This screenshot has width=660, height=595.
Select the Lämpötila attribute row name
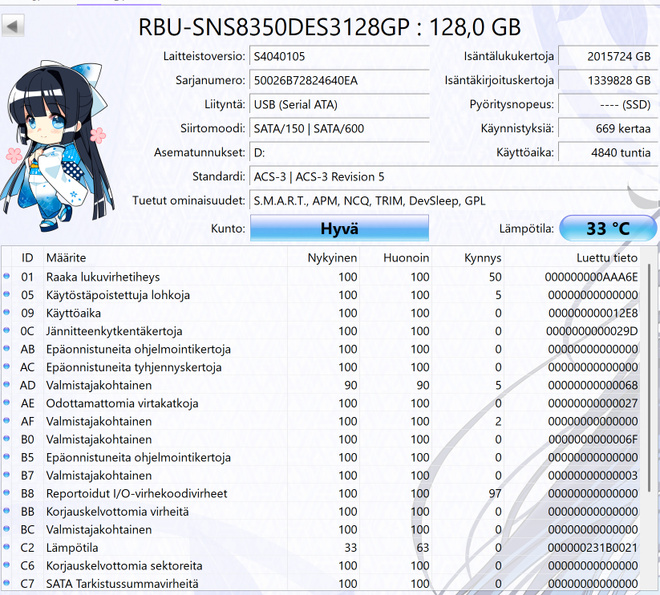tap(72, 547)
